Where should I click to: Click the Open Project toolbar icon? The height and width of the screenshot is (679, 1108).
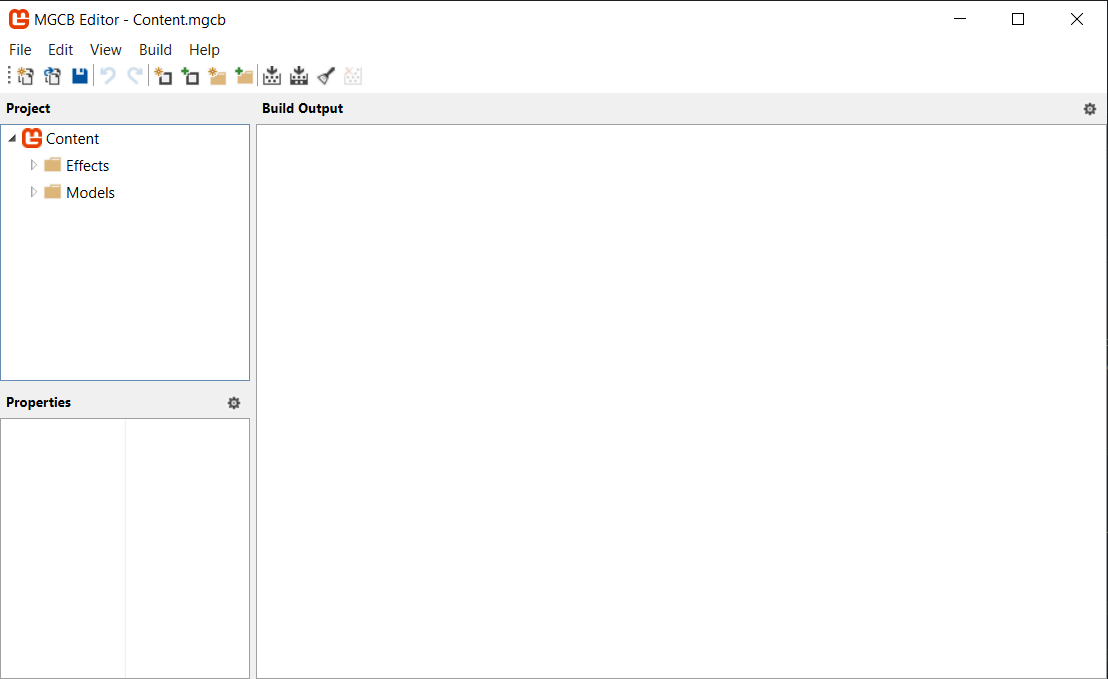pyautogui.click(x=52, y=76)
